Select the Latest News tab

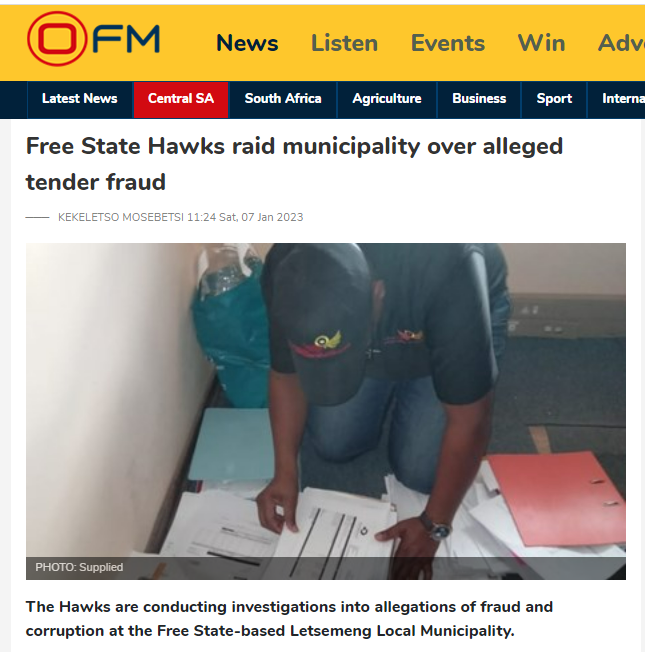pos(79,99)
